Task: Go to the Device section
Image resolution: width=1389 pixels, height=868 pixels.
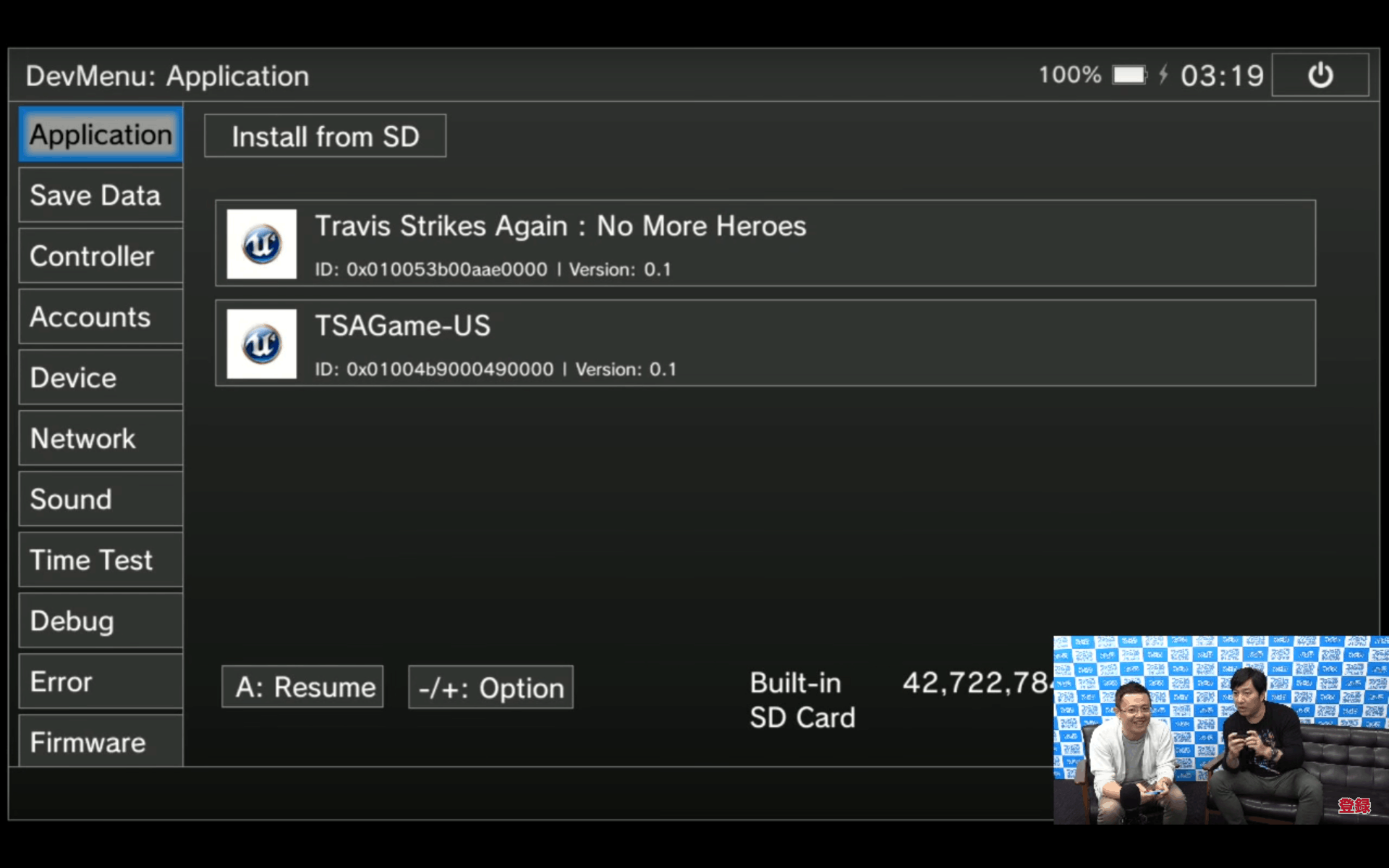Action: [101, 378]
